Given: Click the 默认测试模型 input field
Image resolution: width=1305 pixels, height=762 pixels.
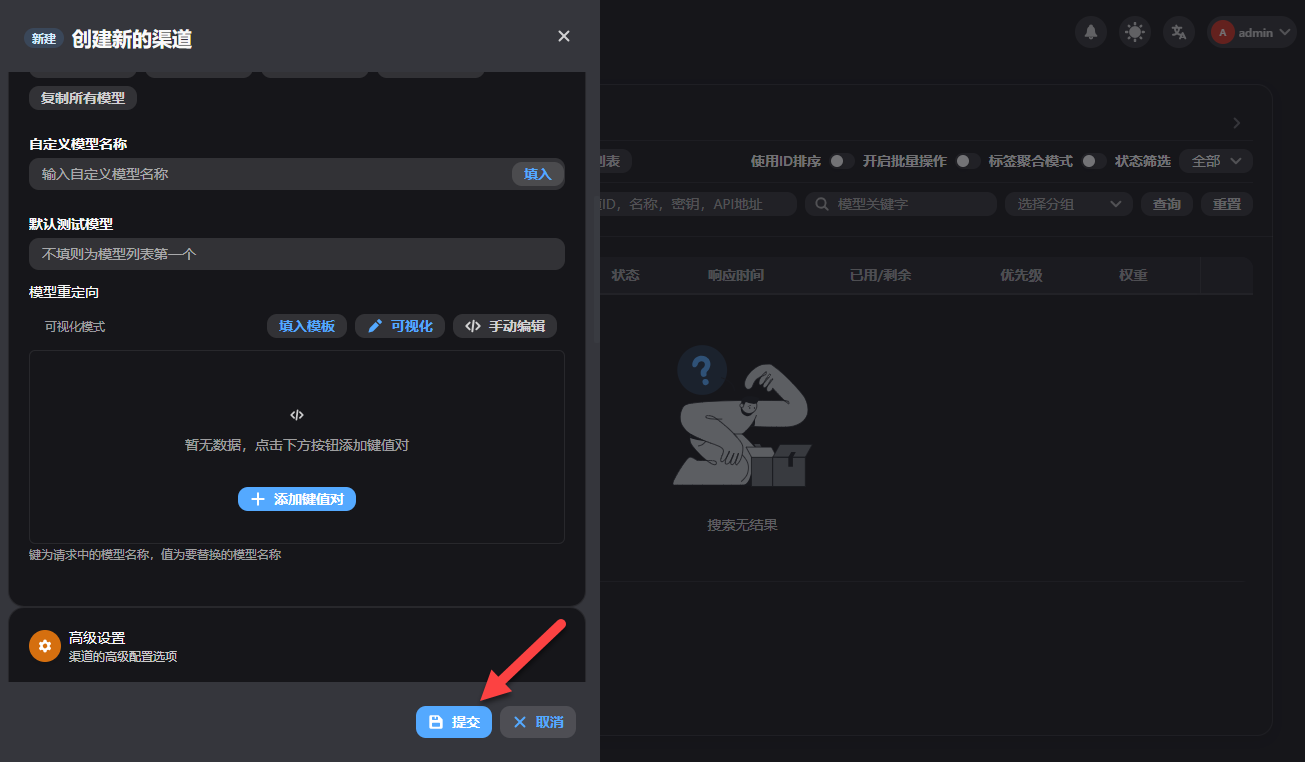Looking at the screenshot, I should click(x=297, y=254).
